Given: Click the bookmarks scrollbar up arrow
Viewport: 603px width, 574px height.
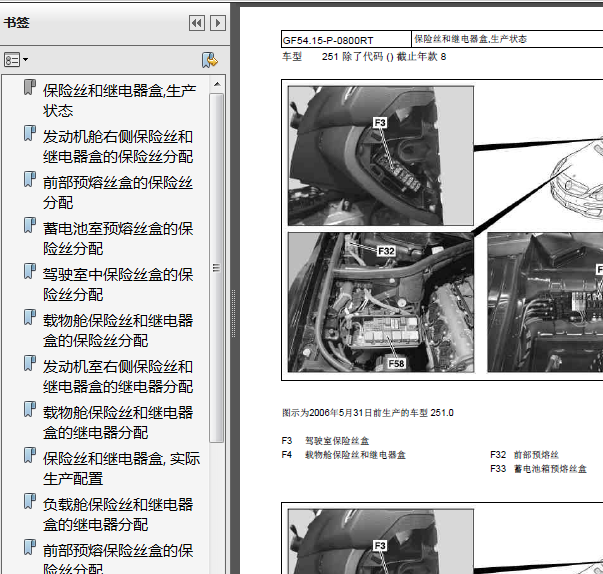Looking at the screenshot, I should pos(217,84).
